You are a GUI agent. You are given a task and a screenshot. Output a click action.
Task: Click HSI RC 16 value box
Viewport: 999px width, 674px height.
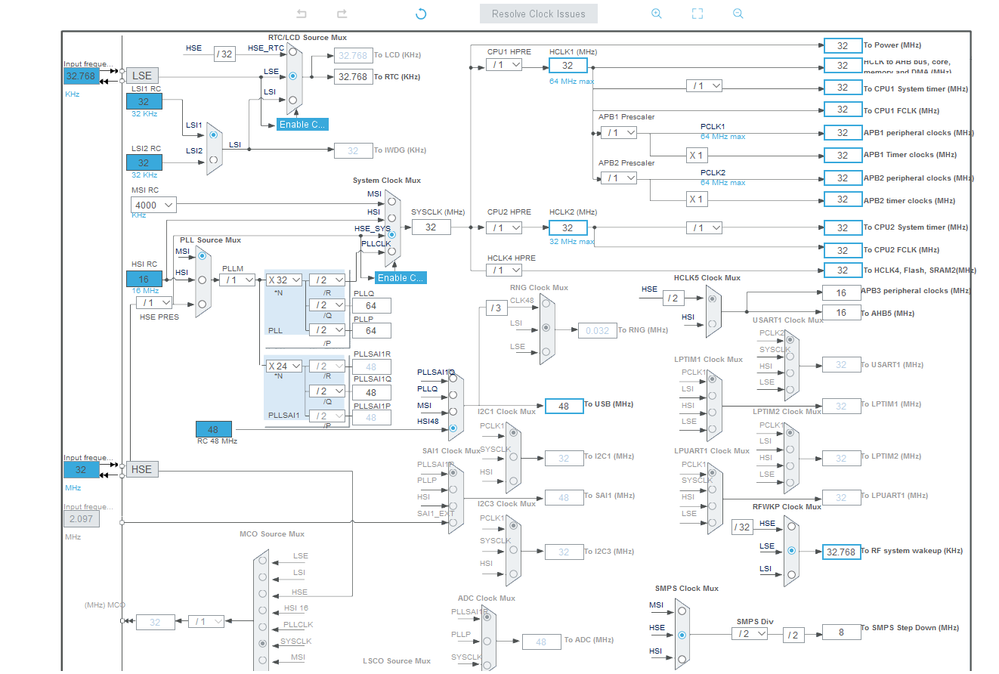144,279
